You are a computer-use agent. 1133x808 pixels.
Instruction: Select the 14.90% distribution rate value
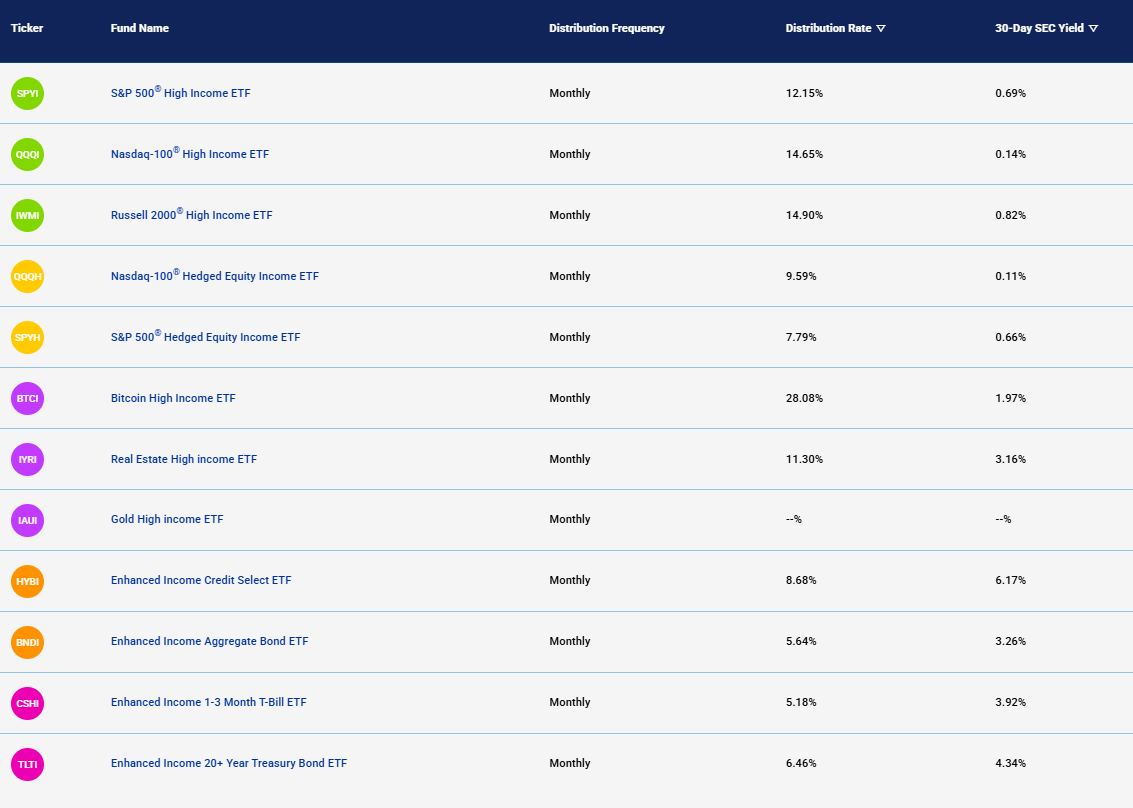pos(804,215)
